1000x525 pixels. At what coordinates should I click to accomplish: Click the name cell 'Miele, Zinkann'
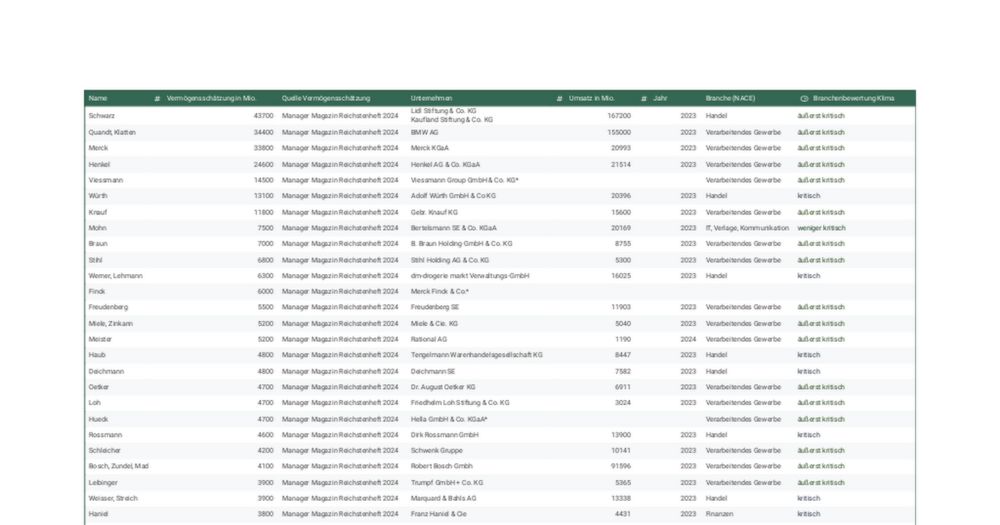click(111, 324)
